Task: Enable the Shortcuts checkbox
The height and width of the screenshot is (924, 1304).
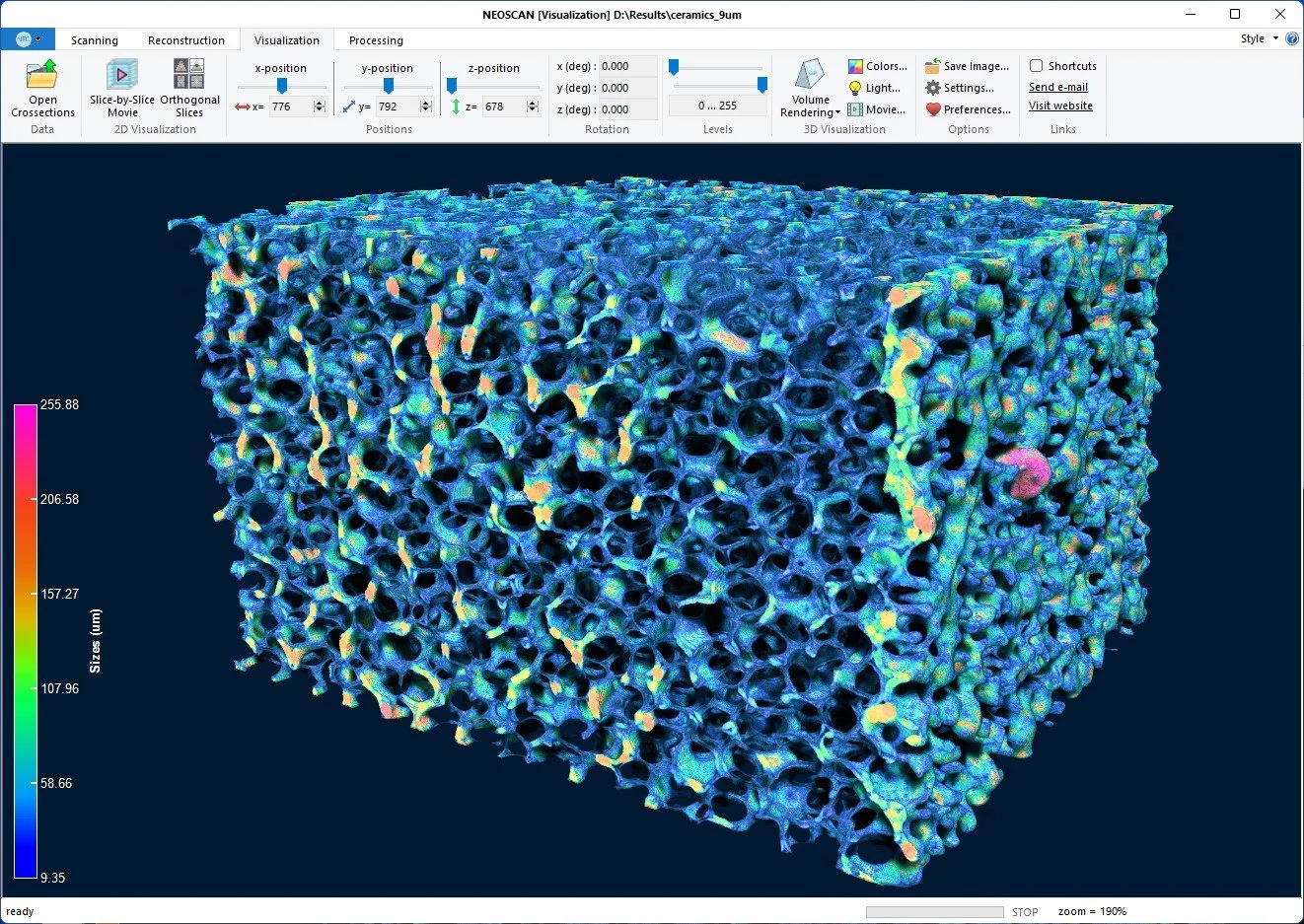Action: [x=1036, y=66]
